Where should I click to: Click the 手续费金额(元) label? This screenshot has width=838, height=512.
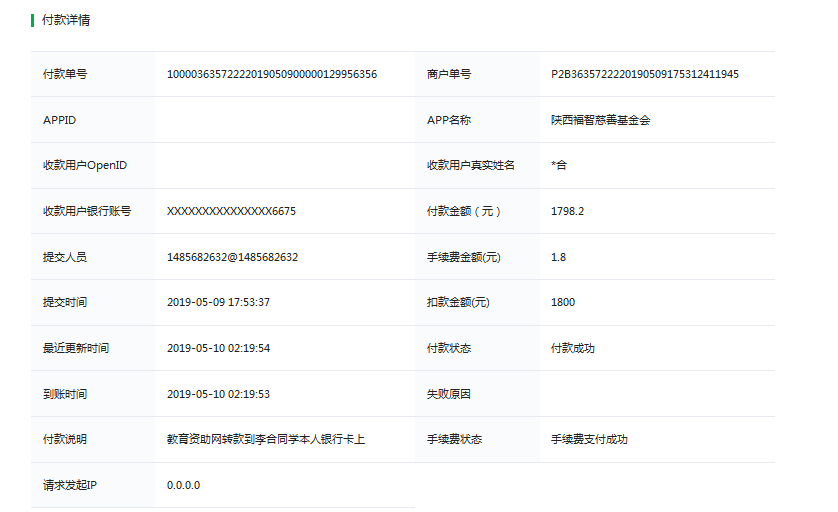pyautogui.click(x=463, y=257)
